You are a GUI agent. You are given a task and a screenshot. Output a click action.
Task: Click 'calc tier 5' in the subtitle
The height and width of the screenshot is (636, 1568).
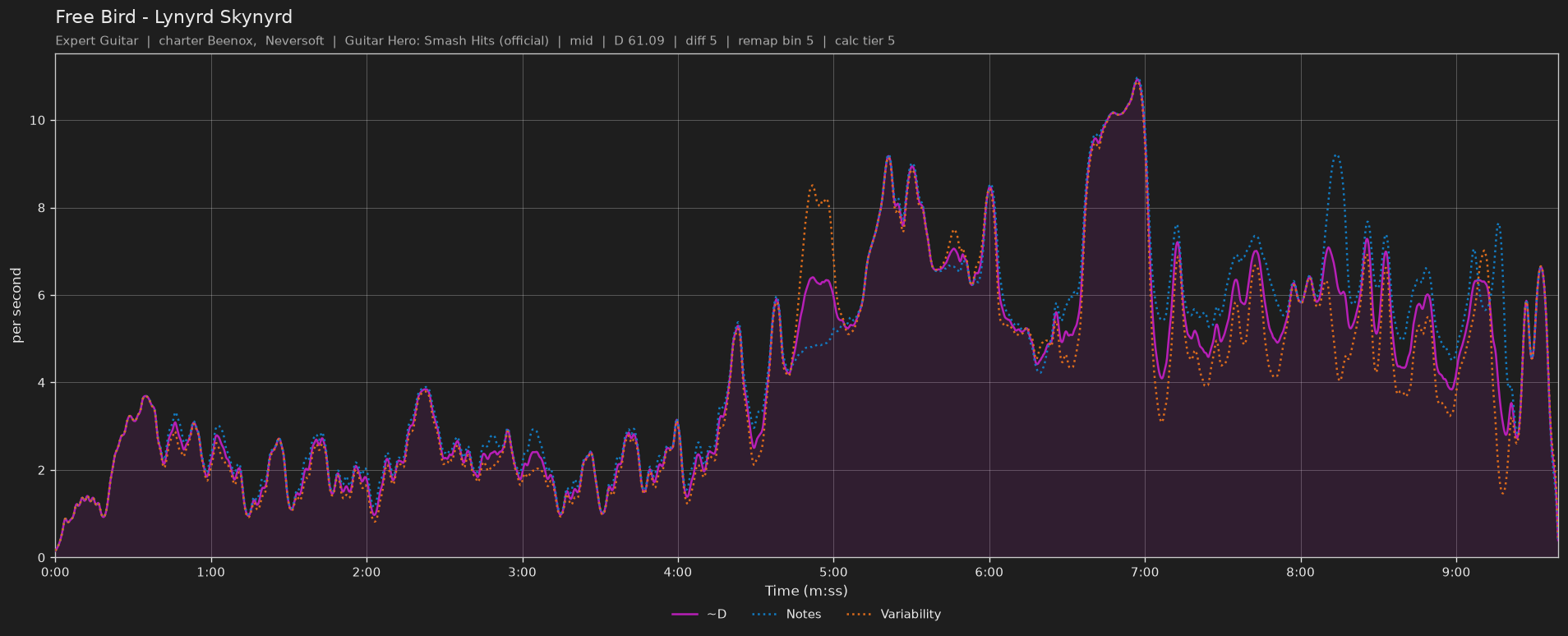coord(865,41)
